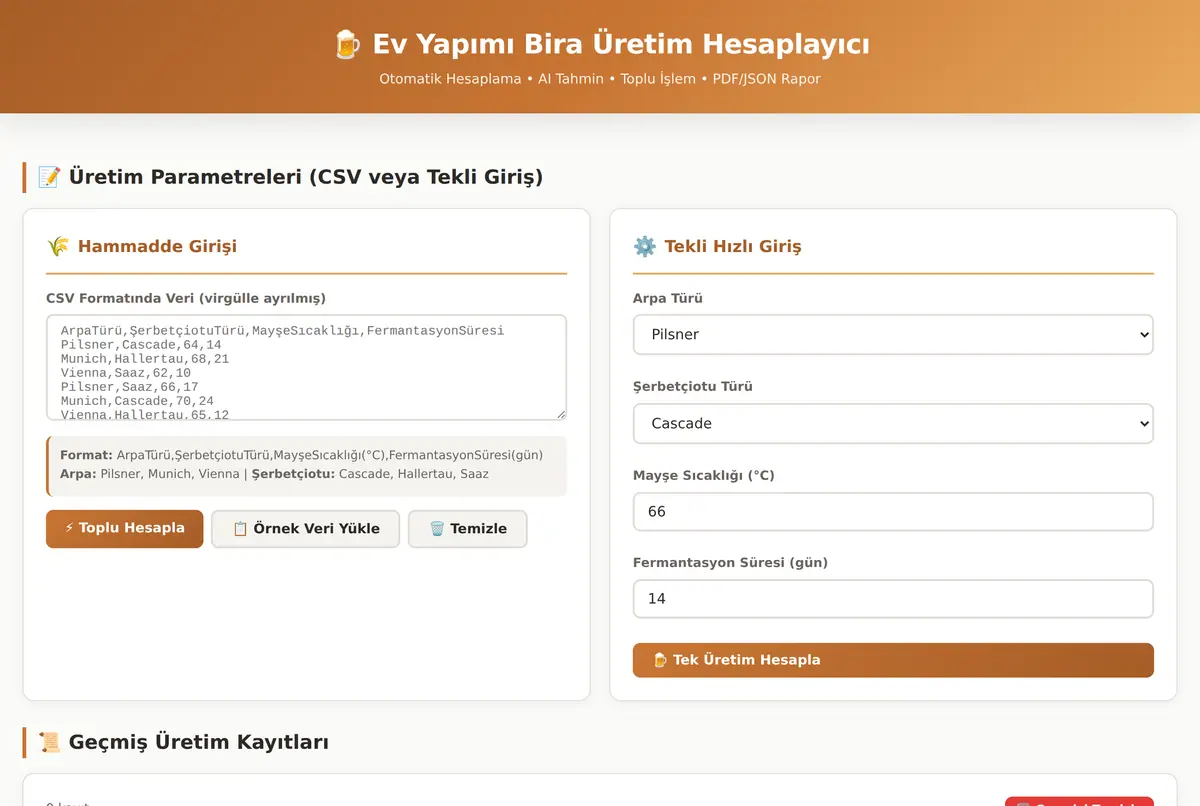This screenshot has height=806, width=1200.
Task: Open the Şerbetçiotu Türü dropdown showing Cascade
Action: coord(893,423)
